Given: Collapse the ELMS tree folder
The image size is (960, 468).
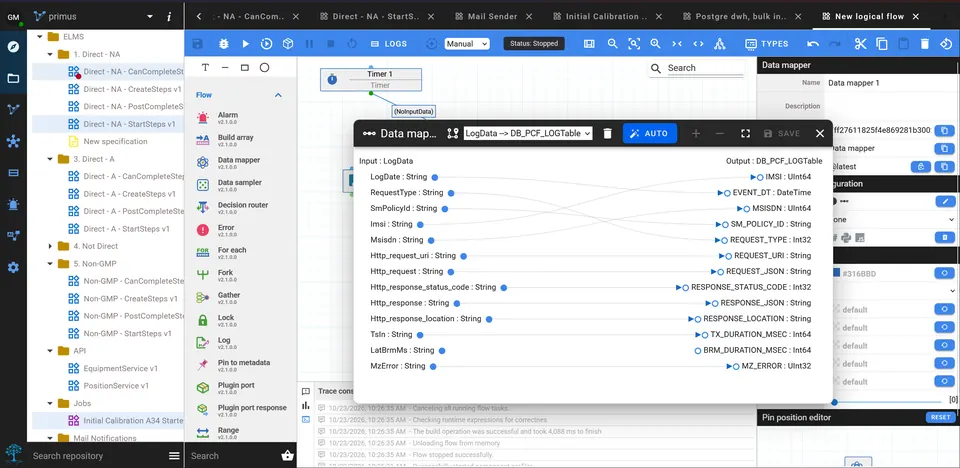Looking at the screenshot, I should coord(40,37).
